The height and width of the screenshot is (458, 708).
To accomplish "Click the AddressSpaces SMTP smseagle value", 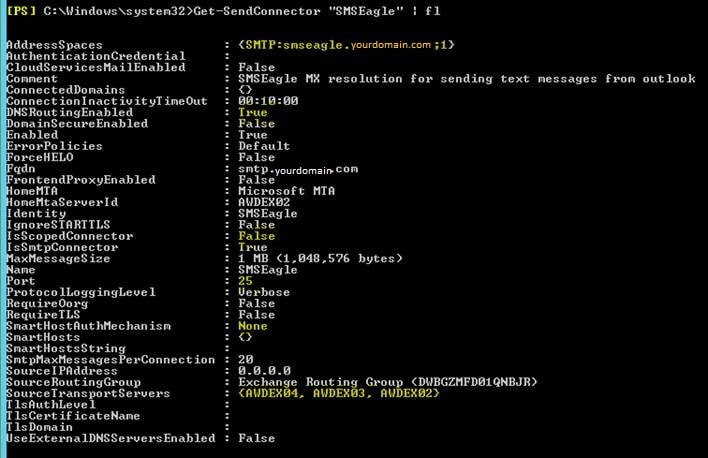I will click(346, 45).
